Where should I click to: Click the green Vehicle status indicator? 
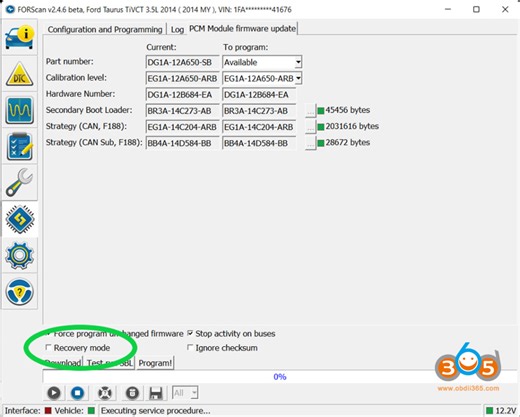[x=91, y=411]
